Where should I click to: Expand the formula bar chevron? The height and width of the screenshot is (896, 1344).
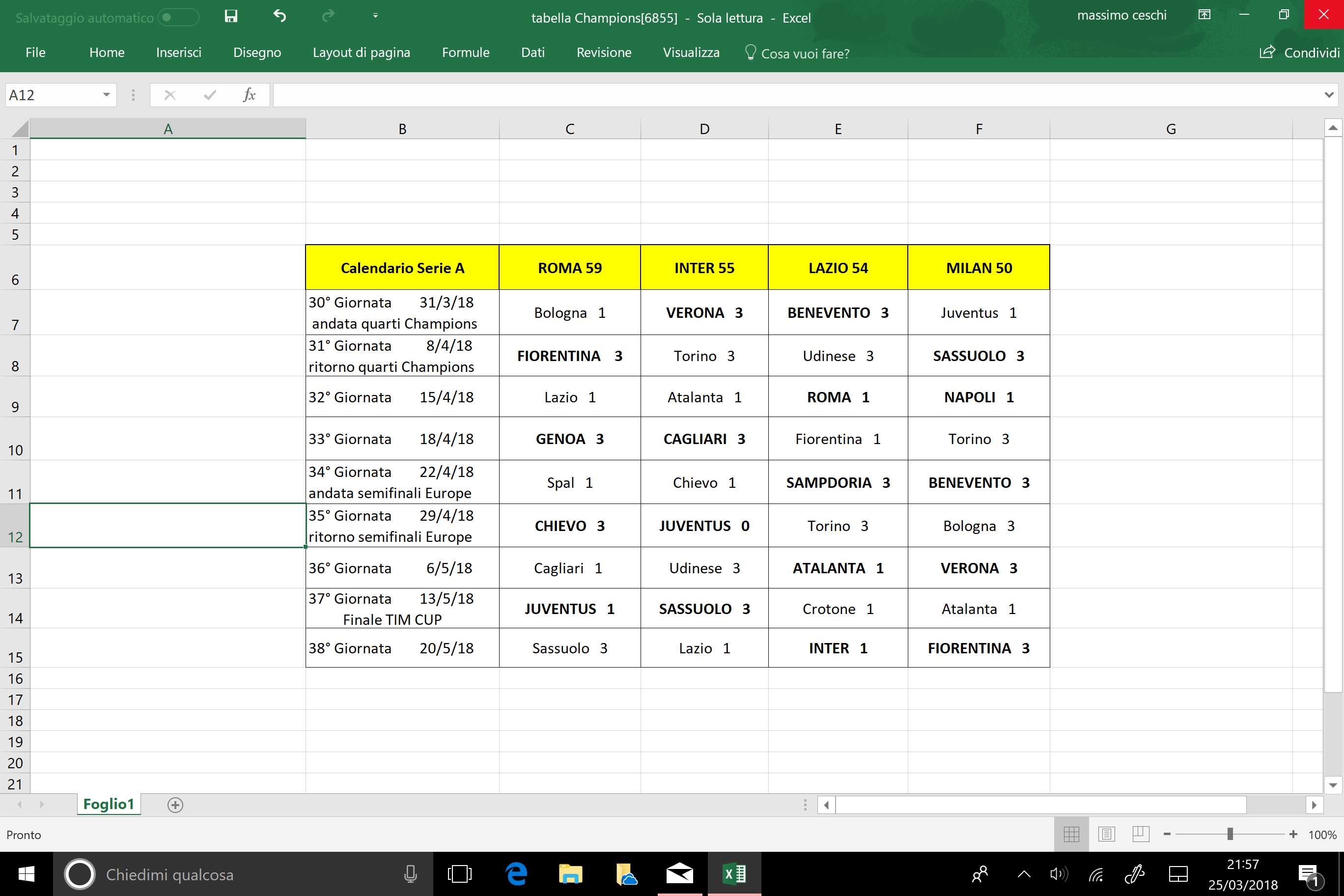pyautogui.click(x=1329, y=95)
